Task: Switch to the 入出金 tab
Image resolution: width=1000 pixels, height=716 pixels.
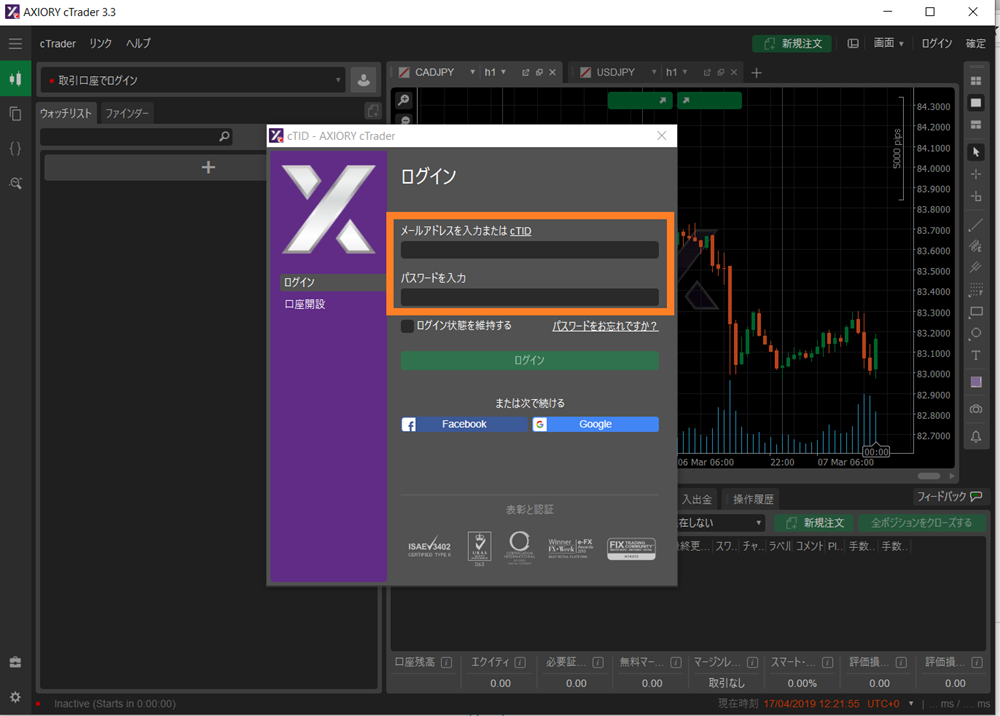Action: click(x=696, y=499)
